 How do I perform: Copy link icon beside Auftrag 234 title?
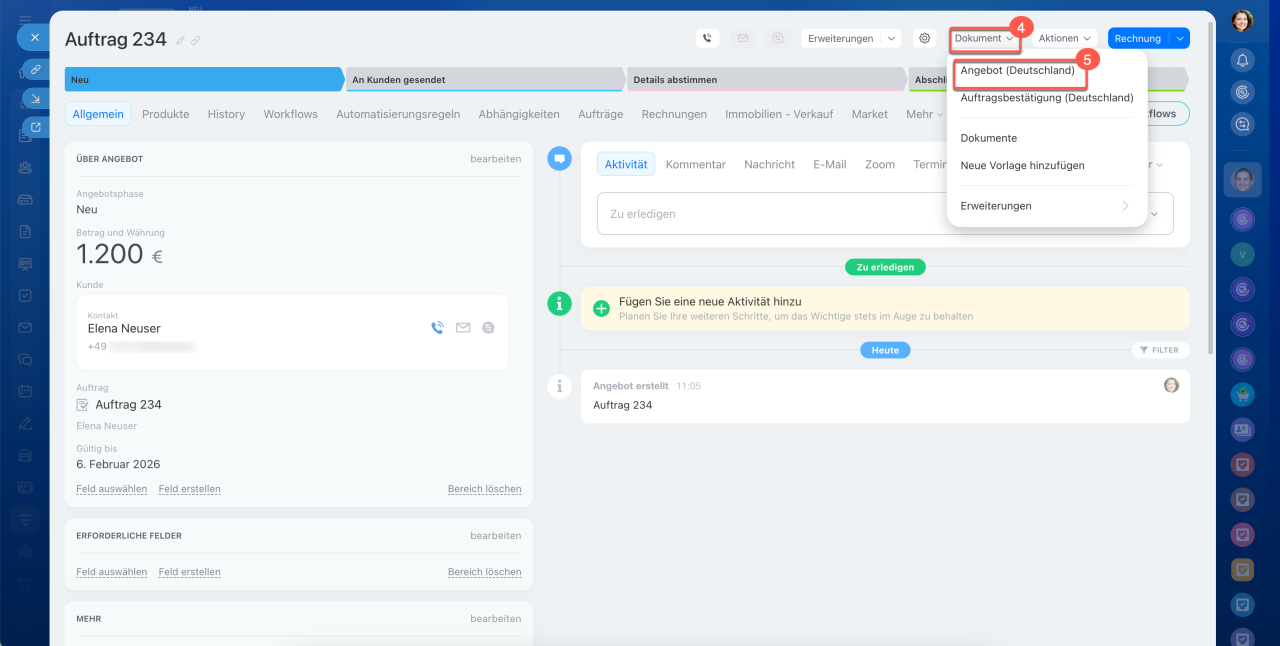point(196,40)
